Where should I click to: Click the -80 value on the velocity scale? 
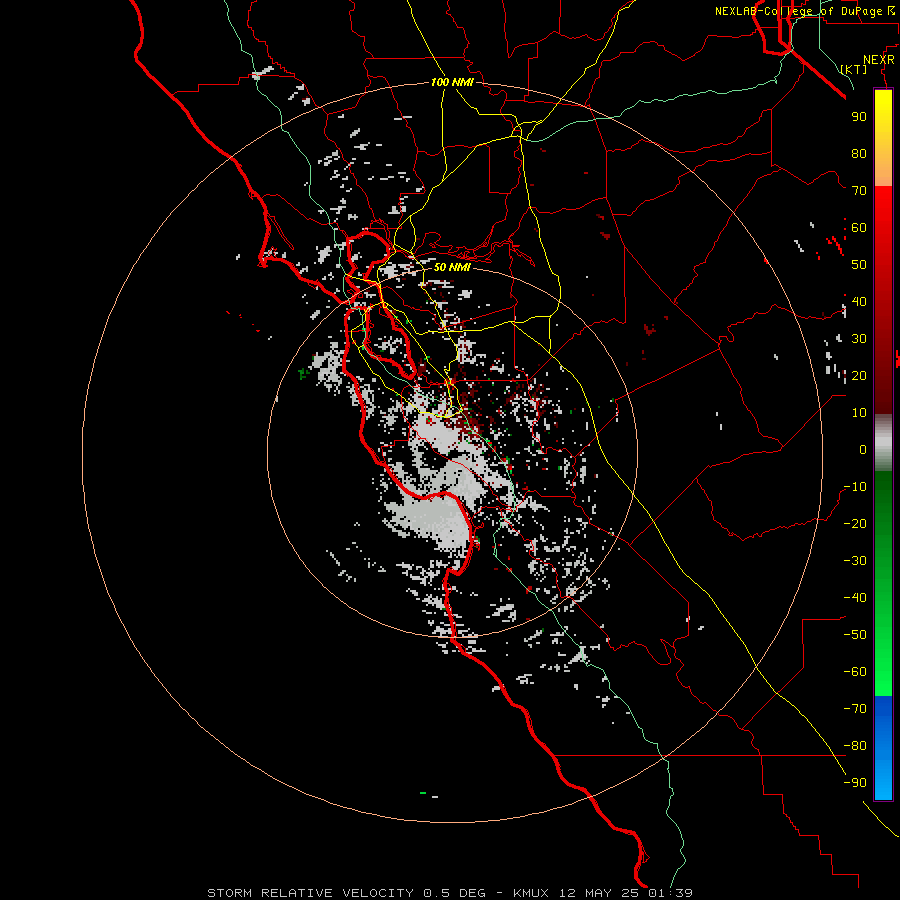coord(855,746)
